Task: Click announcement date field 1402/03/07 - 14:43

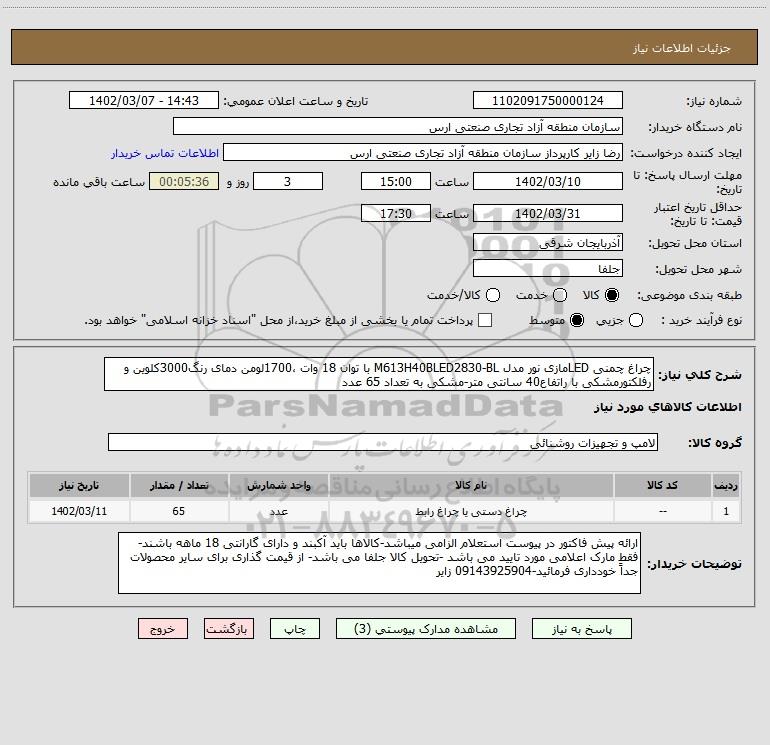Action: click(x=144, y=101)
